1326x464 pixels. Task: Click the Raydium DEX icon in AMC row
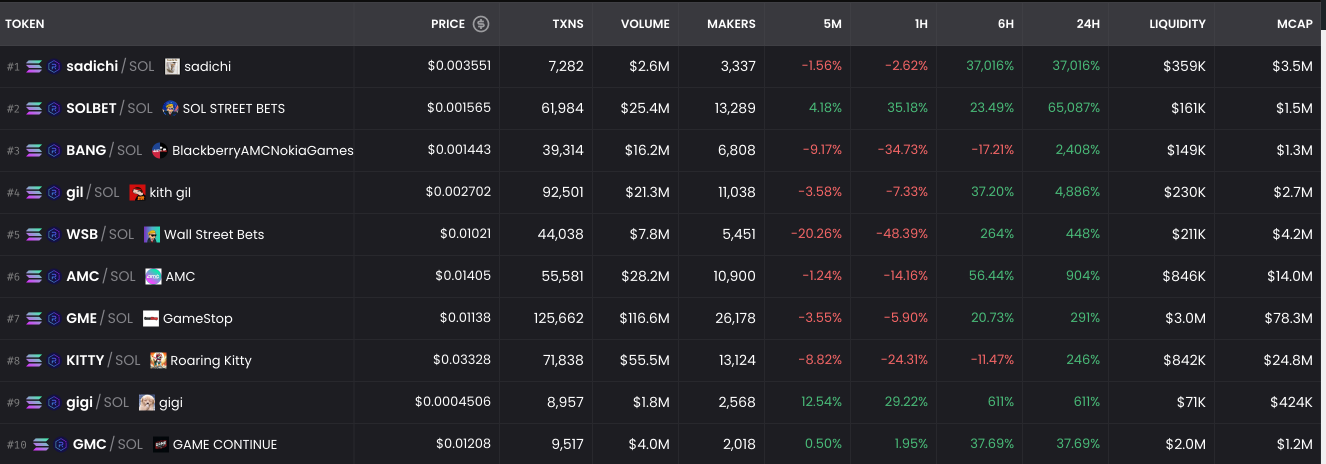click(54, 276)
